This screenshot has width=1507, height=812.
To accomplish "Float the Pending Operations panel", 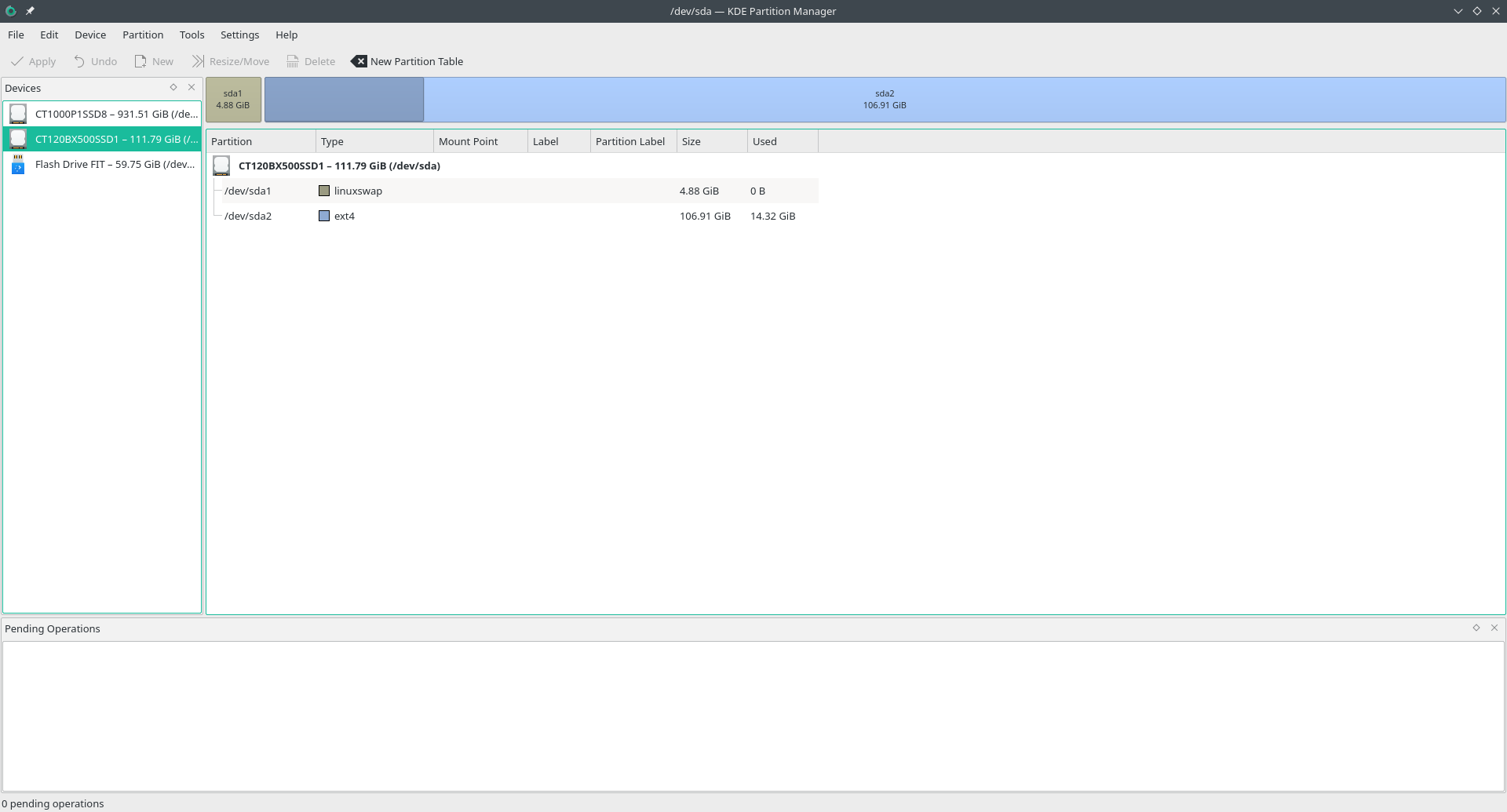I will pos(1476,628).
